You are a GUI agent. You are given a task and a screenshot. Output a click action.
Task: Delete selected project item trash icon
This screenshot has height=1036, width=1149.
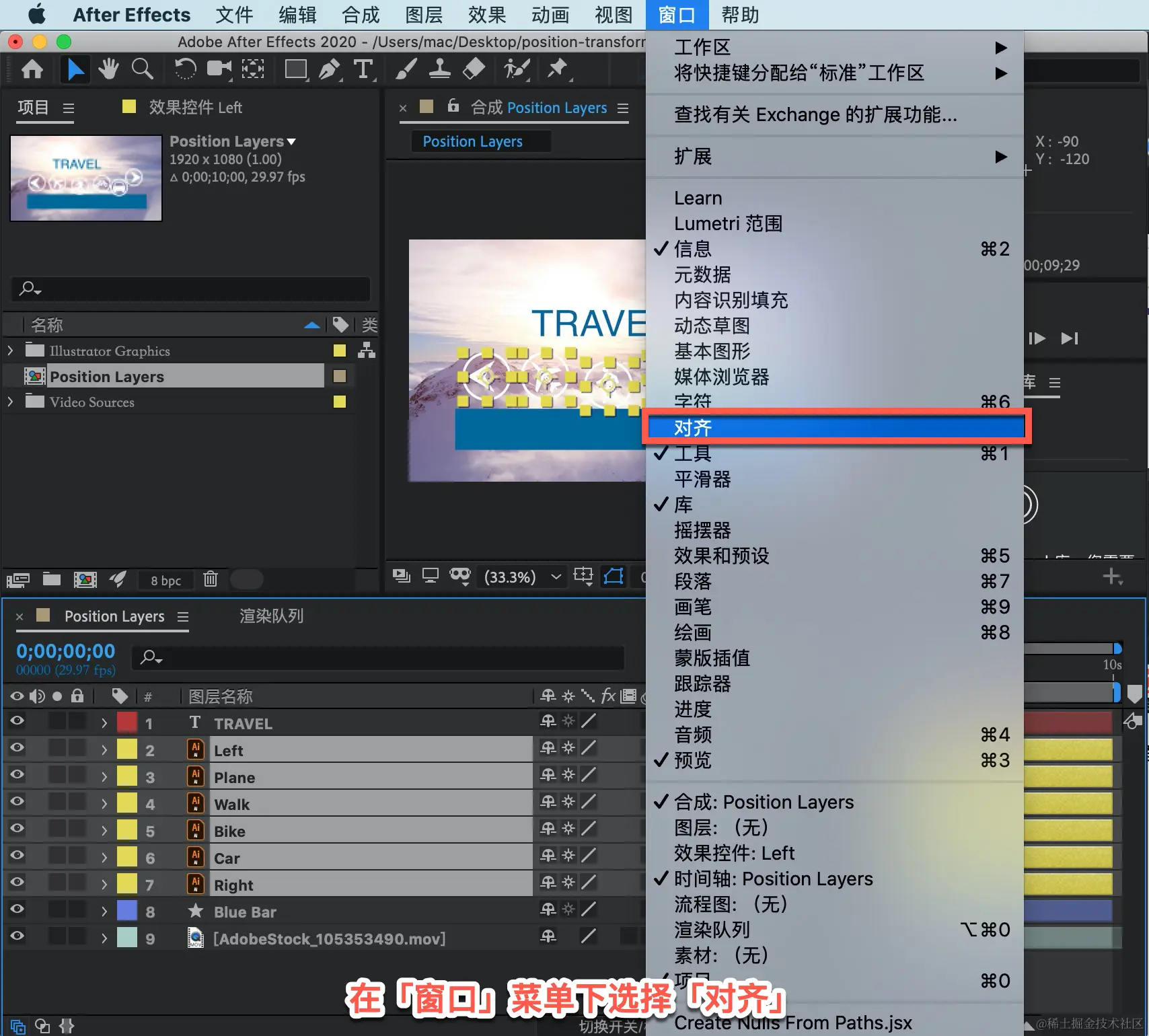pyautogui.click(x=211, y=579)
